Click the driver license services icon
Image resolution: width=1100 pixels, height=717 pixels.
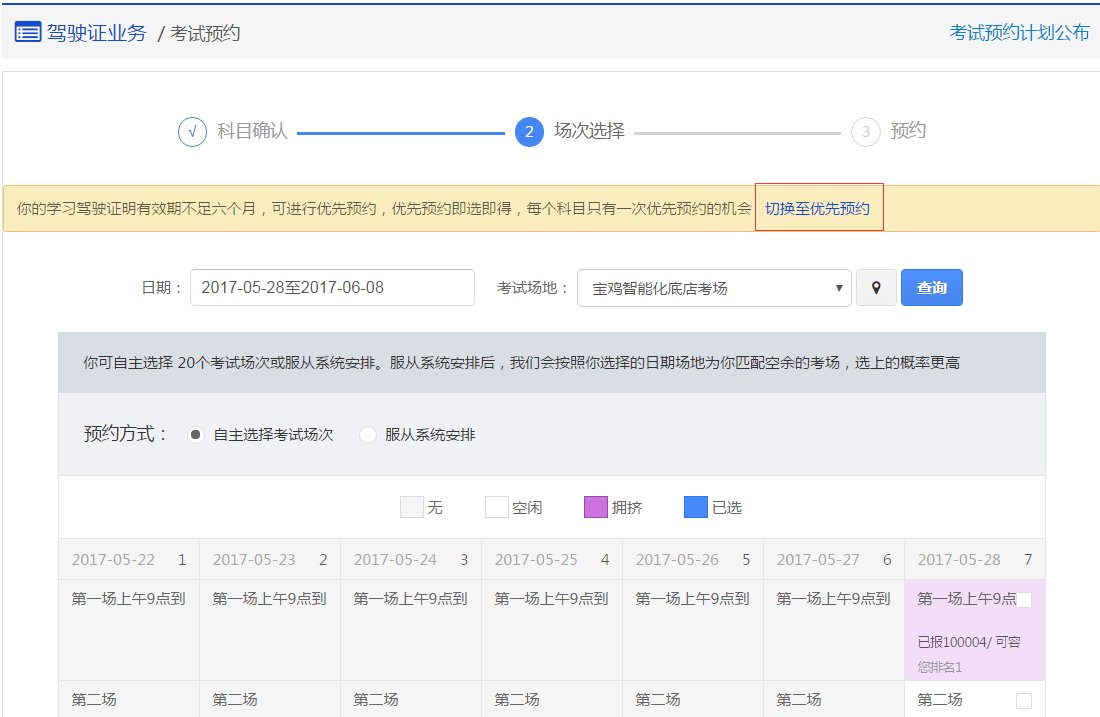tap(27, 31)
